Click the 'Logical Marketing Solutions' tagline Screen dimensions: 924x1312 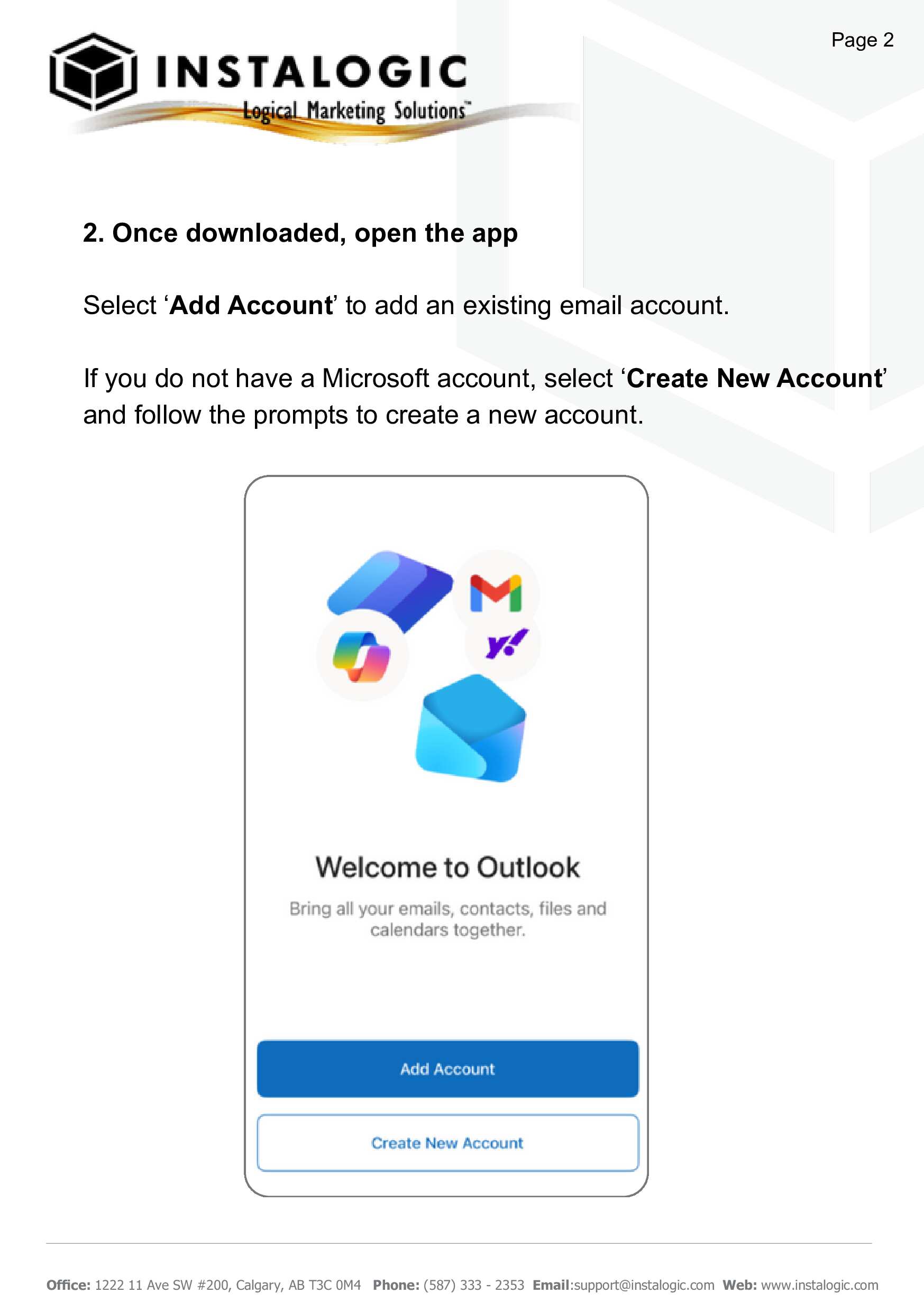pos(354,111)
